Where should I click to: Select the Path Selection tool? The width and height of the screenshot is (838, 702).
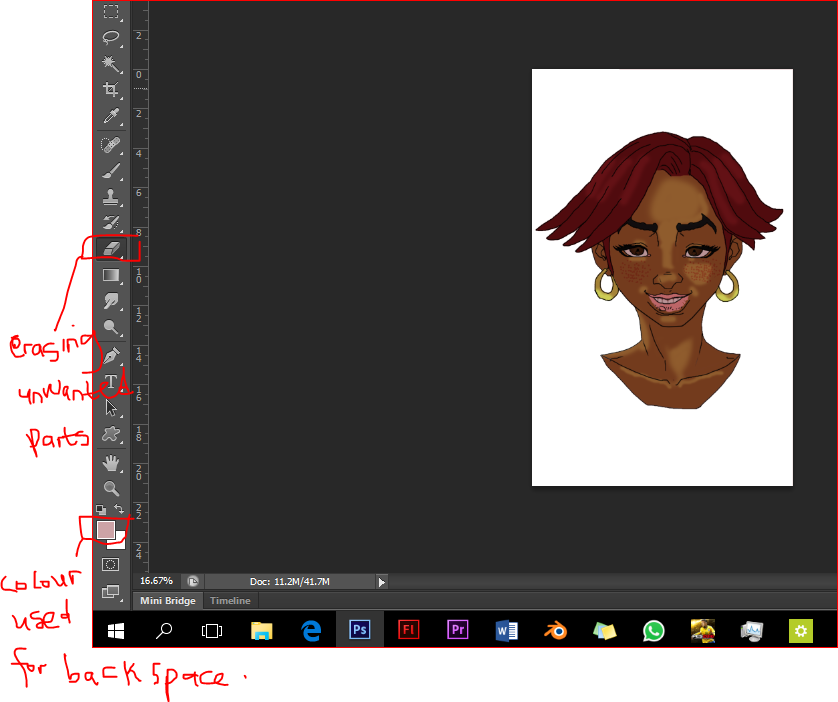(111, 408)
